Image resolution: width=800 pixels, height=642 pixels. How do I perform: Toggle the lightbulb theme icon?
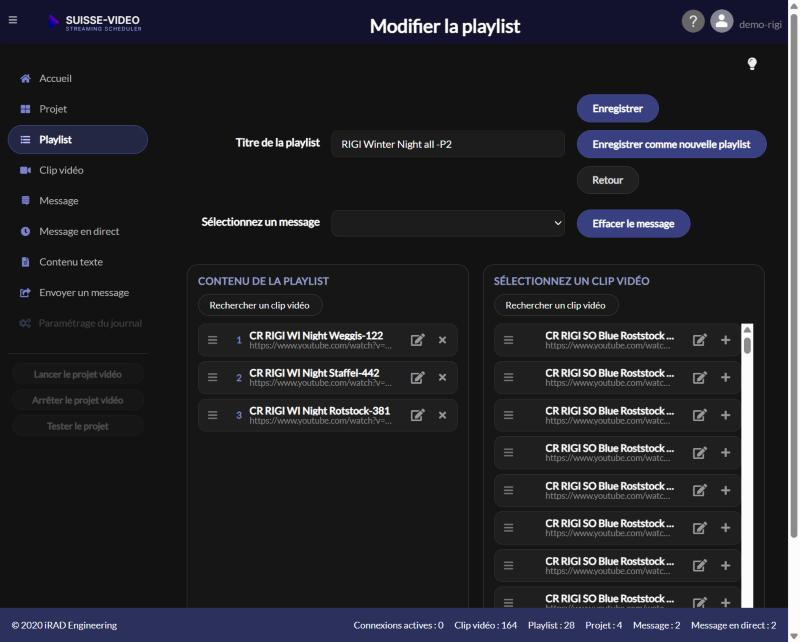tap(752, 64)
